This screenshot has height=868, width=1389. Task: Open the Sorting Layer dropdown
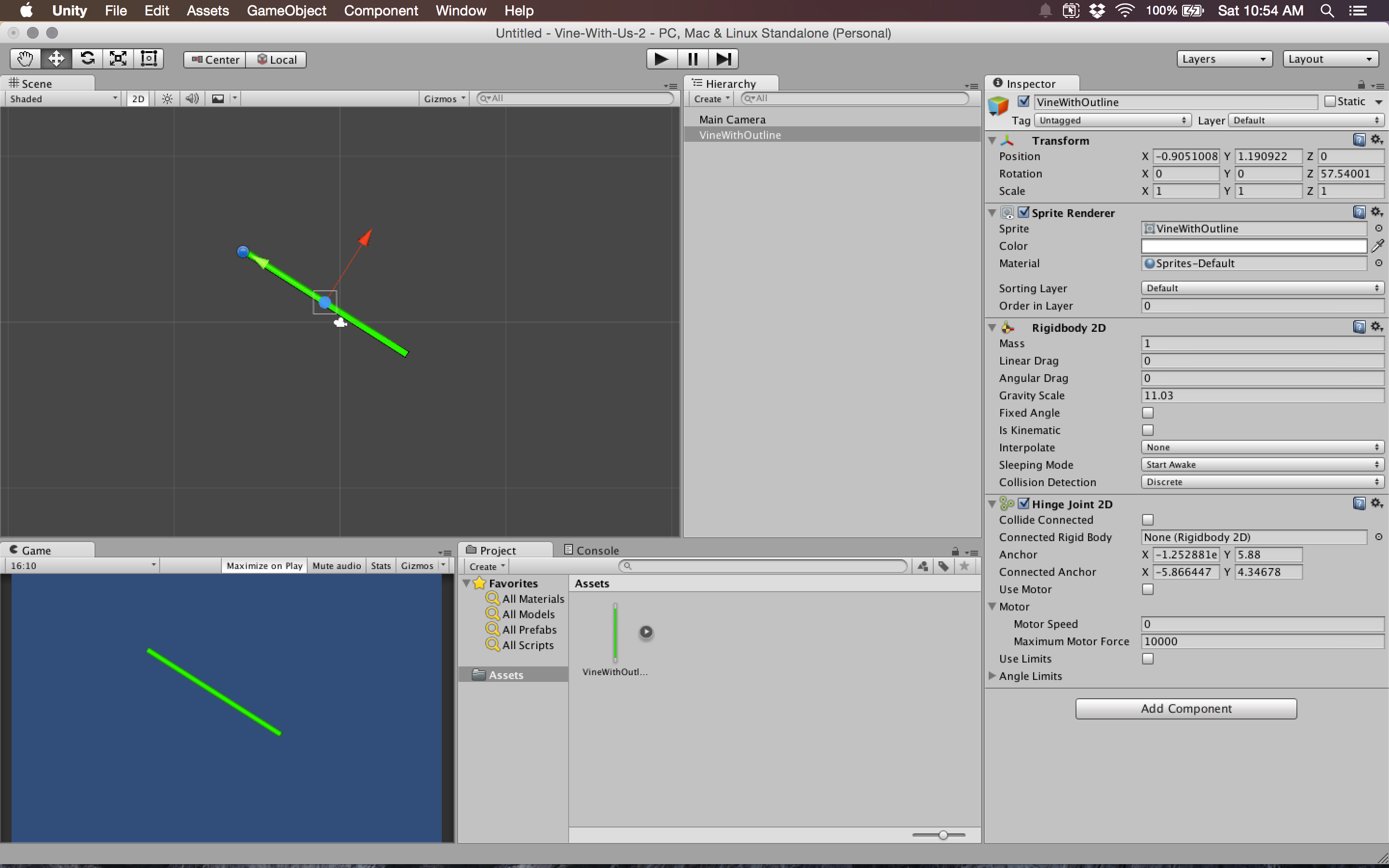click(1262, 288)
